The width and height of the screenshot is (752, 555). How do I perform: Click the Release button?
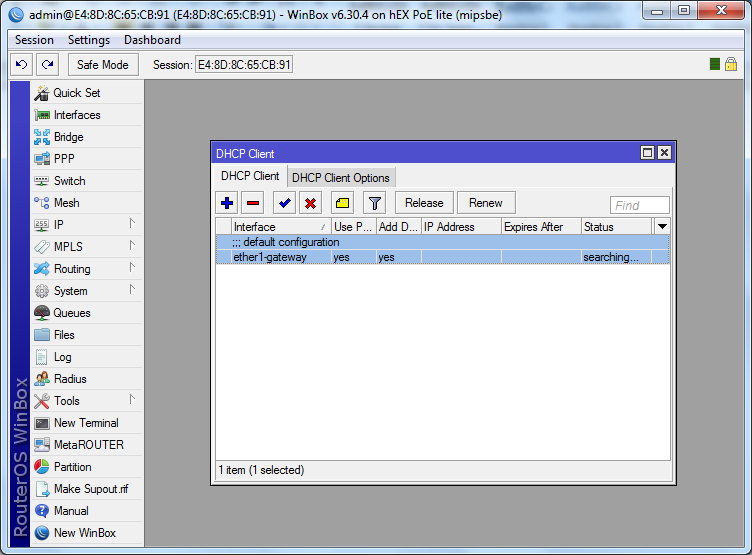[424, 203]
